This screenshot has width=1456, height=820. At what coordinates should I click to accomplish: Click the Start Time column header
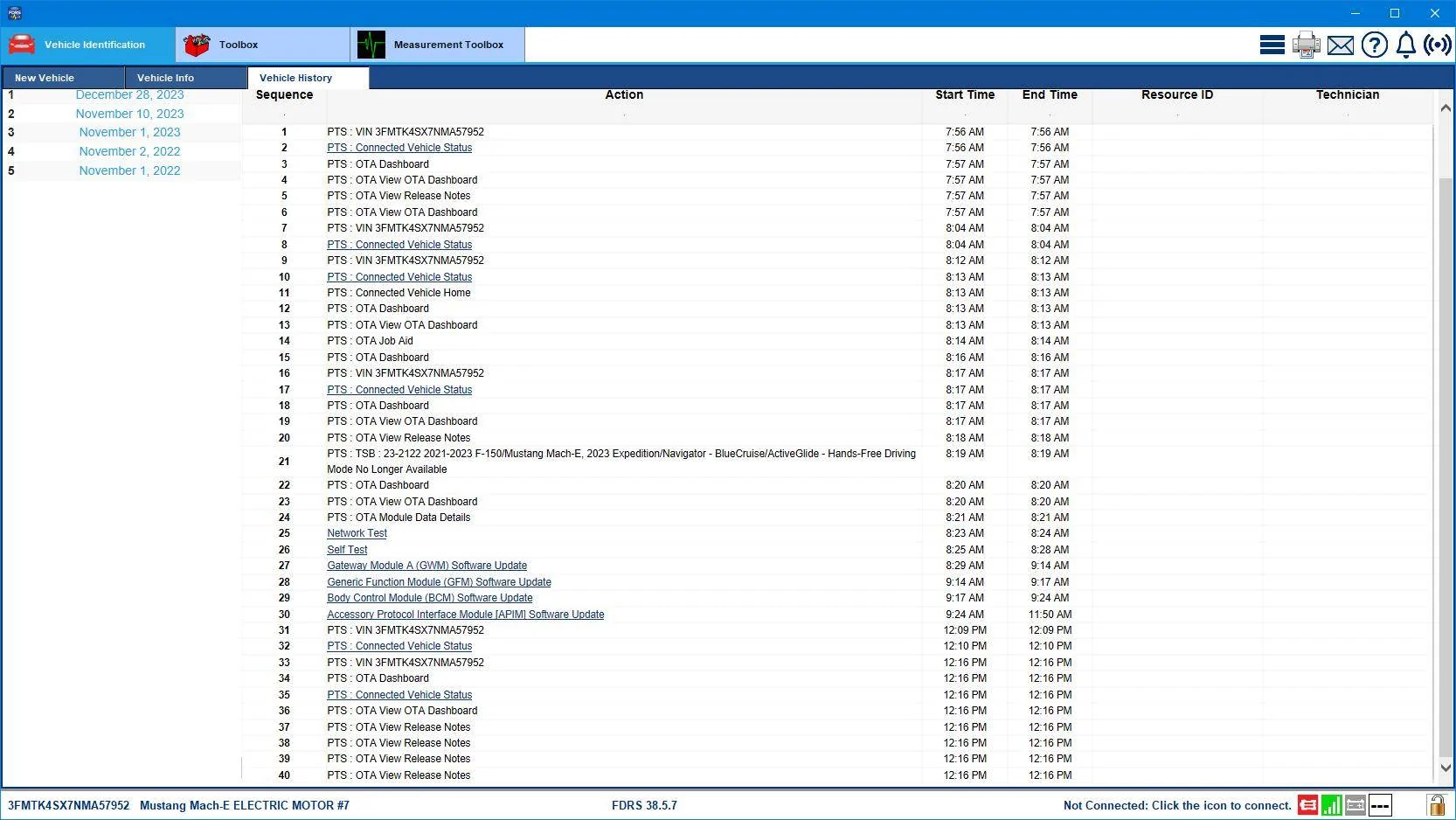coord(965,95)
